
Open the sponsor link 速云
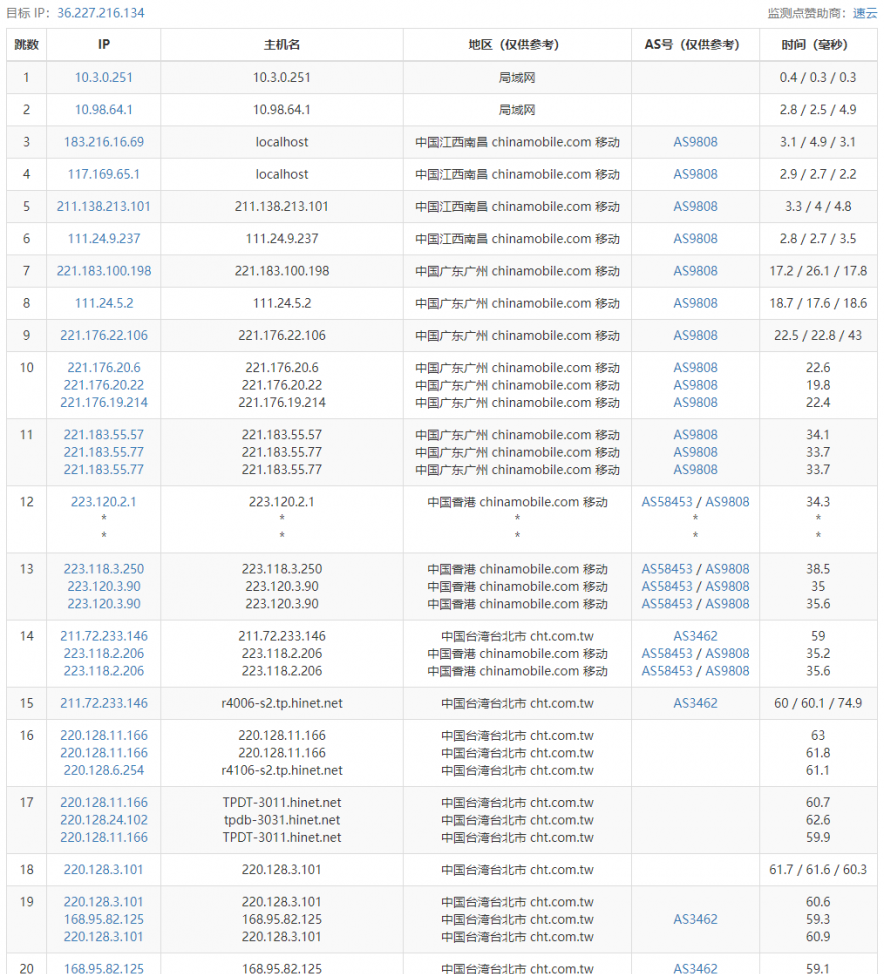865,13
